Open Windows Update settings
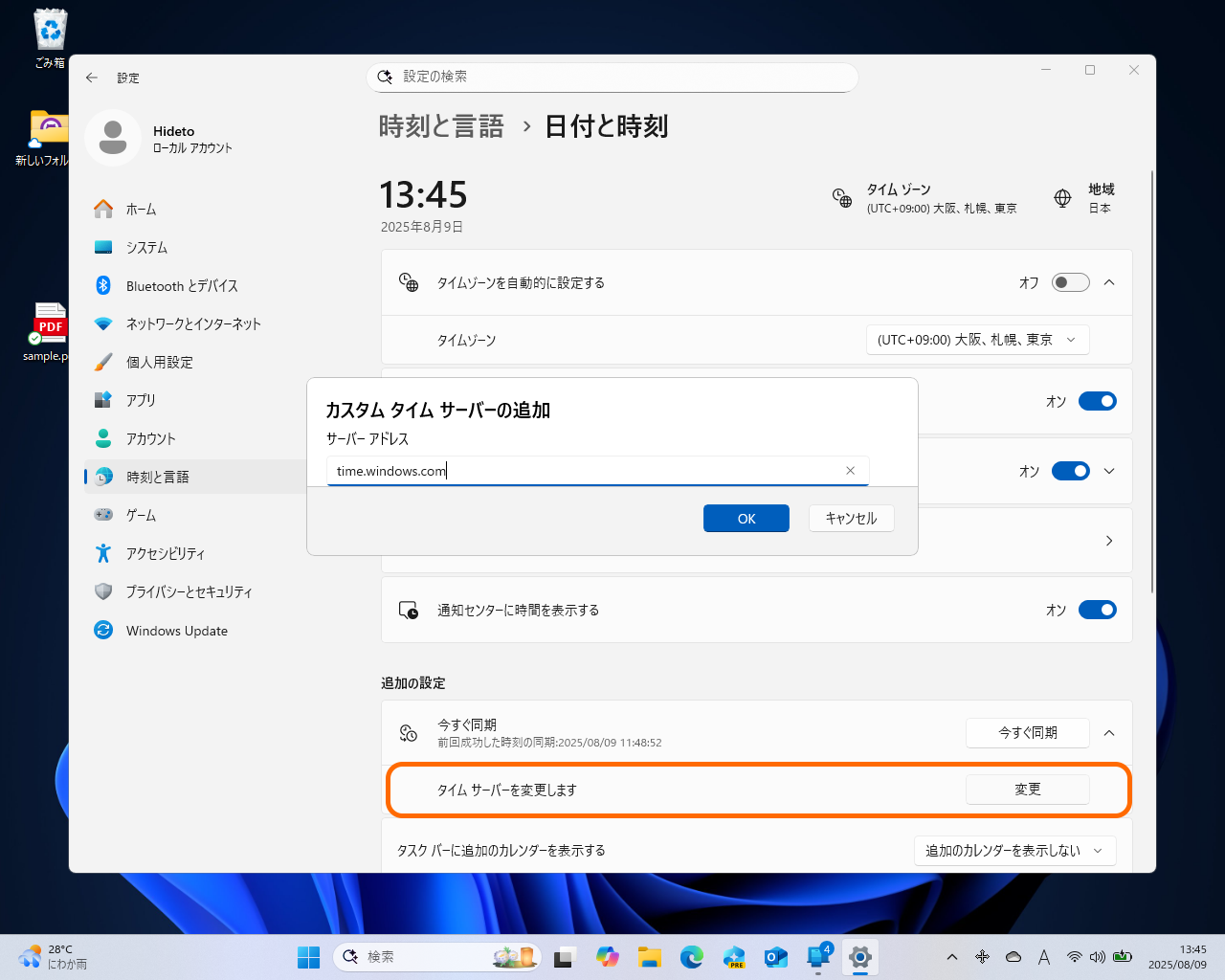The width and height of the screenshot is (1225, 980). point(177,630)
